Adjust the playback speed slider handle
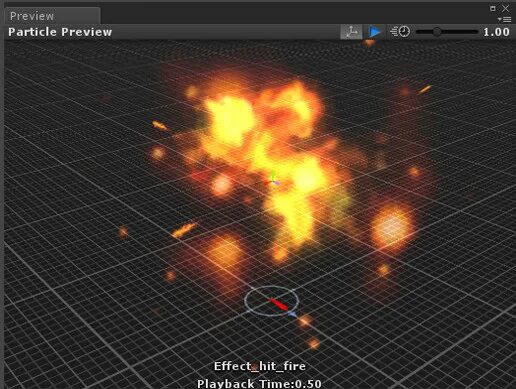Screen dimensions: 516x389 click(437, 32)
